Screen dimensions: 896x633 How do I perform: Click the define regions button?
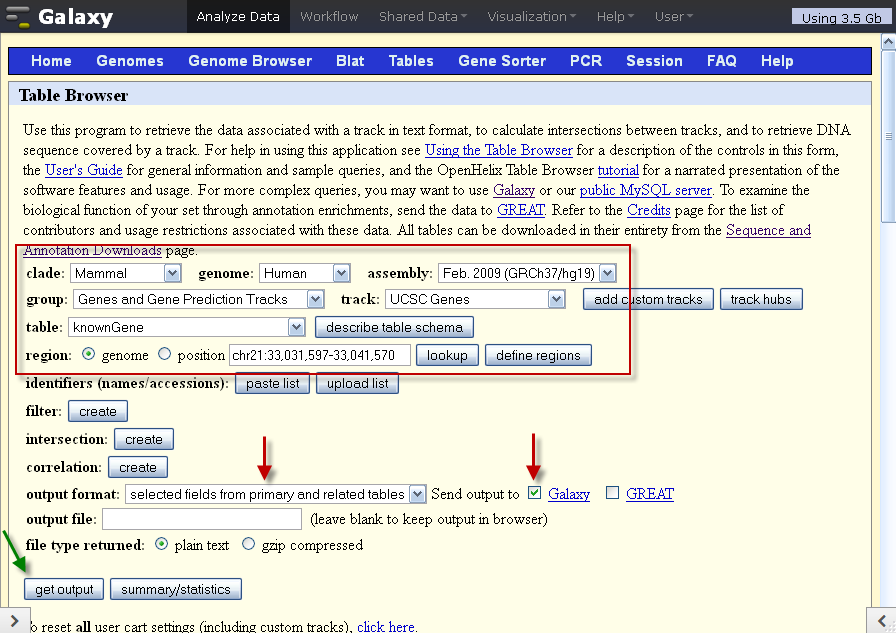pyautogui.click(x=538, y=355)
